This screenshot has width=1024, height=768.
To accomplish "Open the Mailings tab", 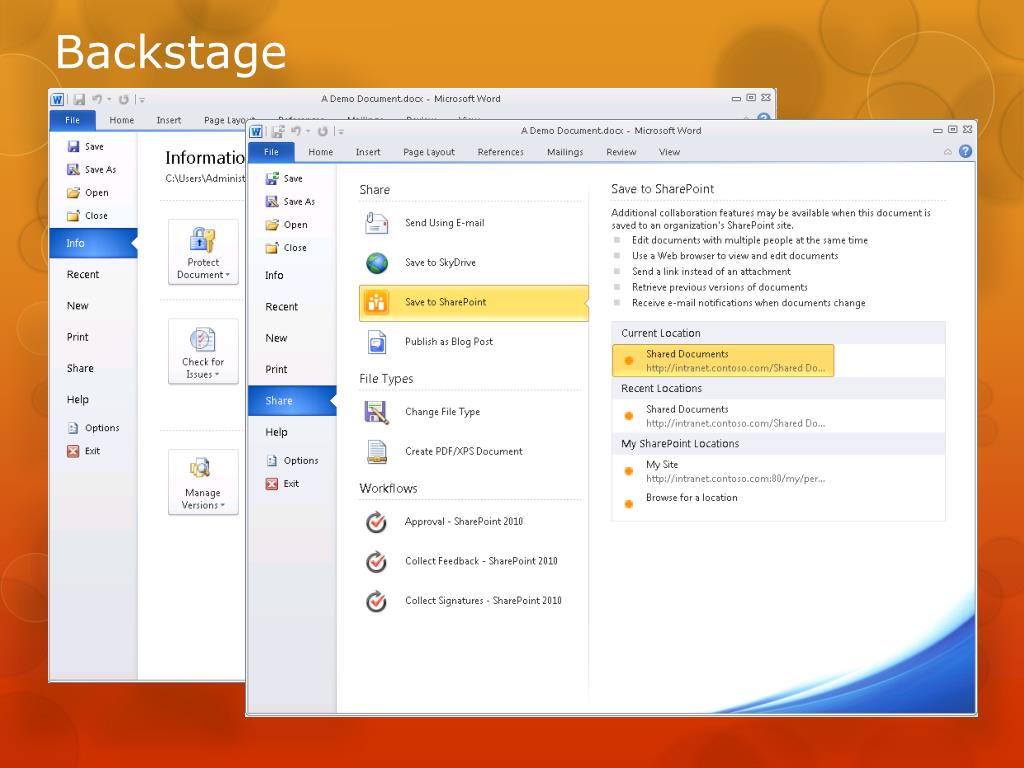I will pos(565,152).
